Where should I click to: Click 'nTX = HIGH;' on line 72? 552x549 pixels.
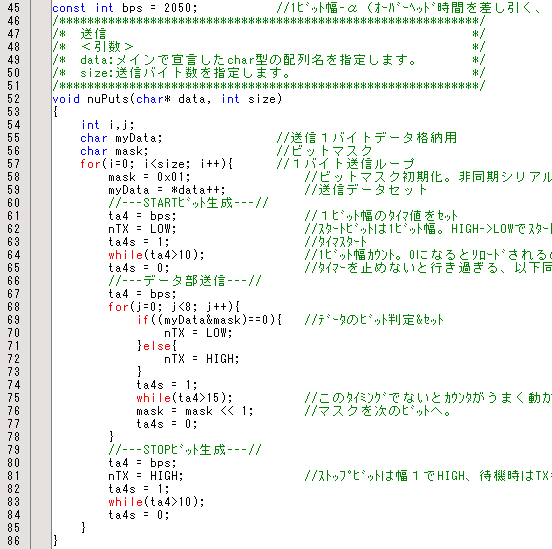(202, 359)
